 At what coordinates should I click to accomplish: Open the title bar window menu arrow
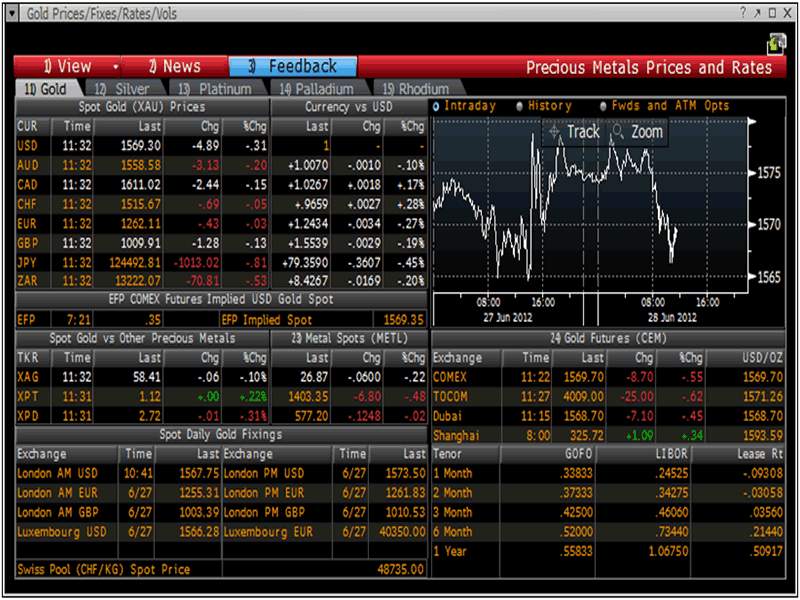[14, 12]
